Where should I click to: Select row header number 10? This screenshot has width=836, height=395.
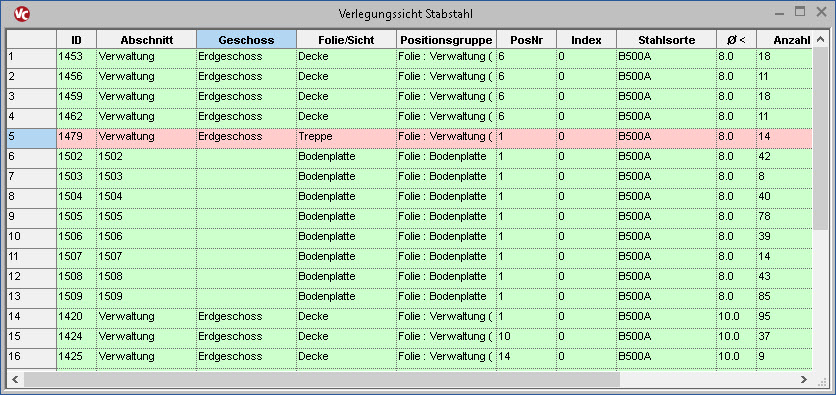tap(31, 238)
